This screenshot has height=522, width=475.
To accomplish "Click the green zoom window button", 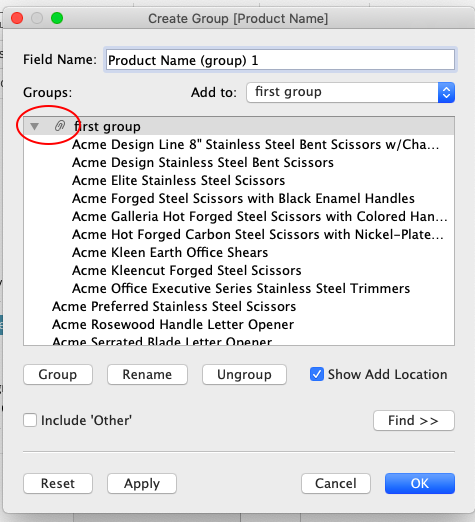I will click(x=57, y=18).
